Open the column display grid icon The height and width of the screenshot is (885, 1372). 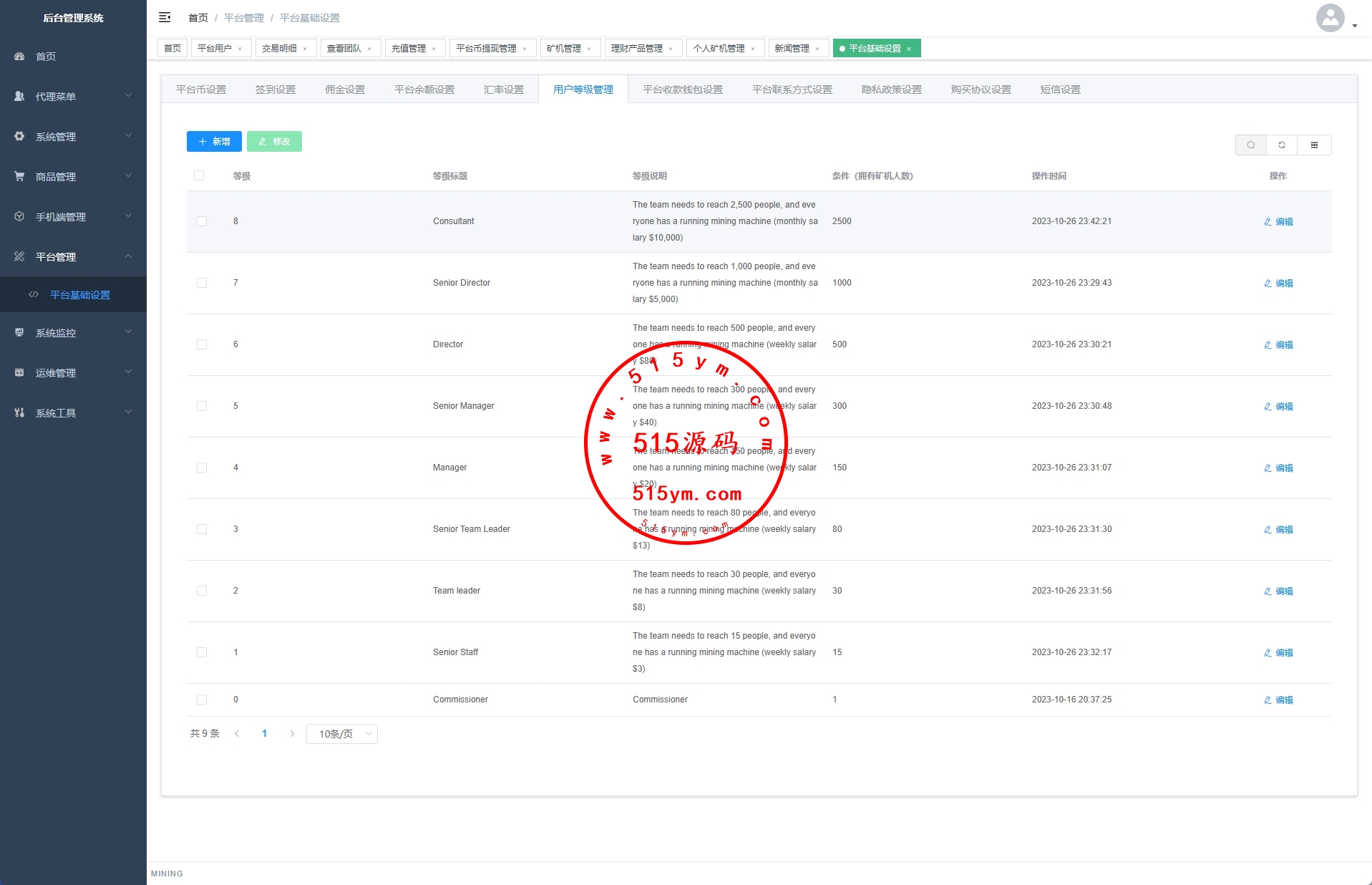coord(1314,145)
